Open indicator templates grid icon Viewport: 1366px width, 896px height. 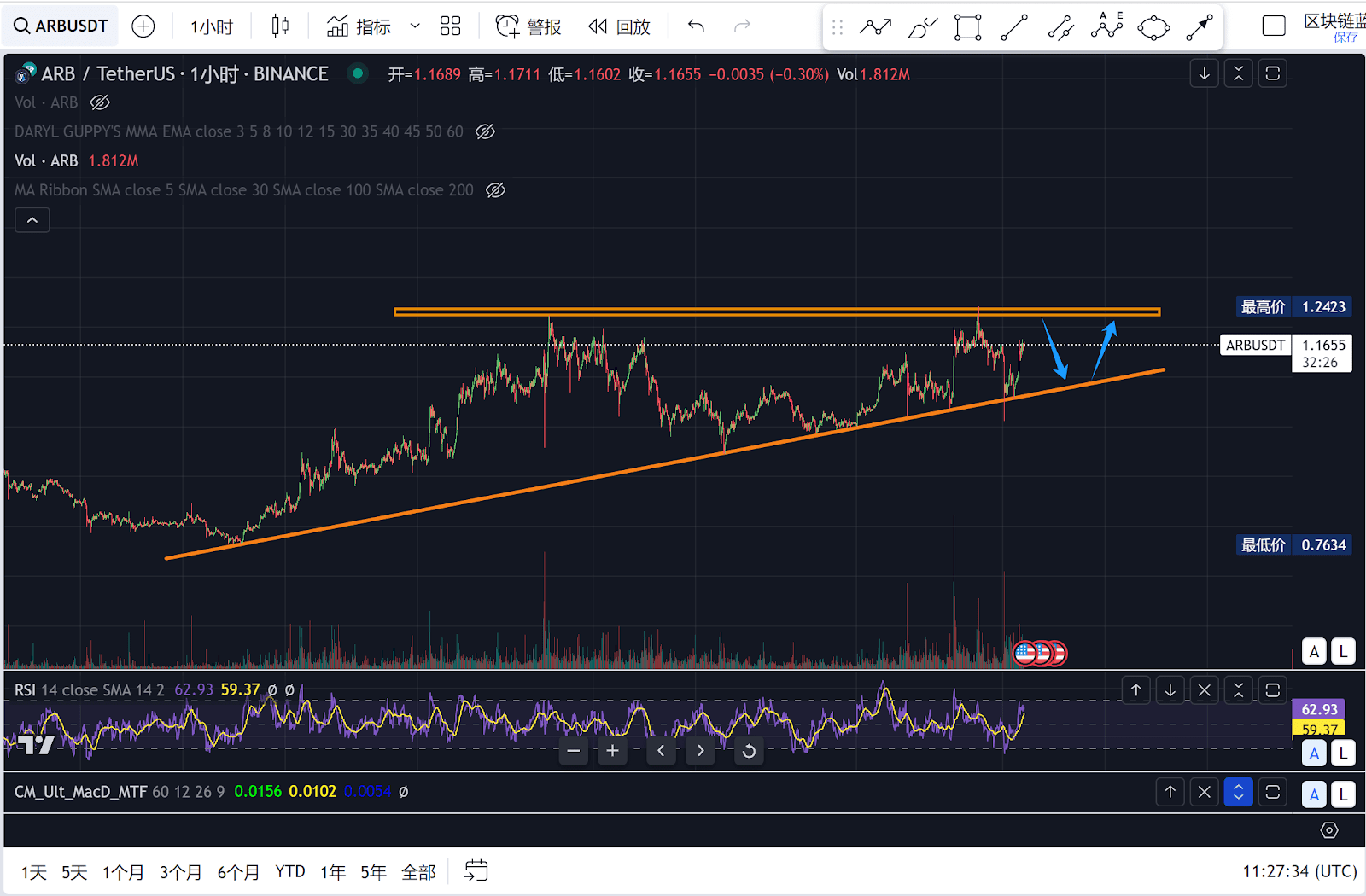point(450,26)
